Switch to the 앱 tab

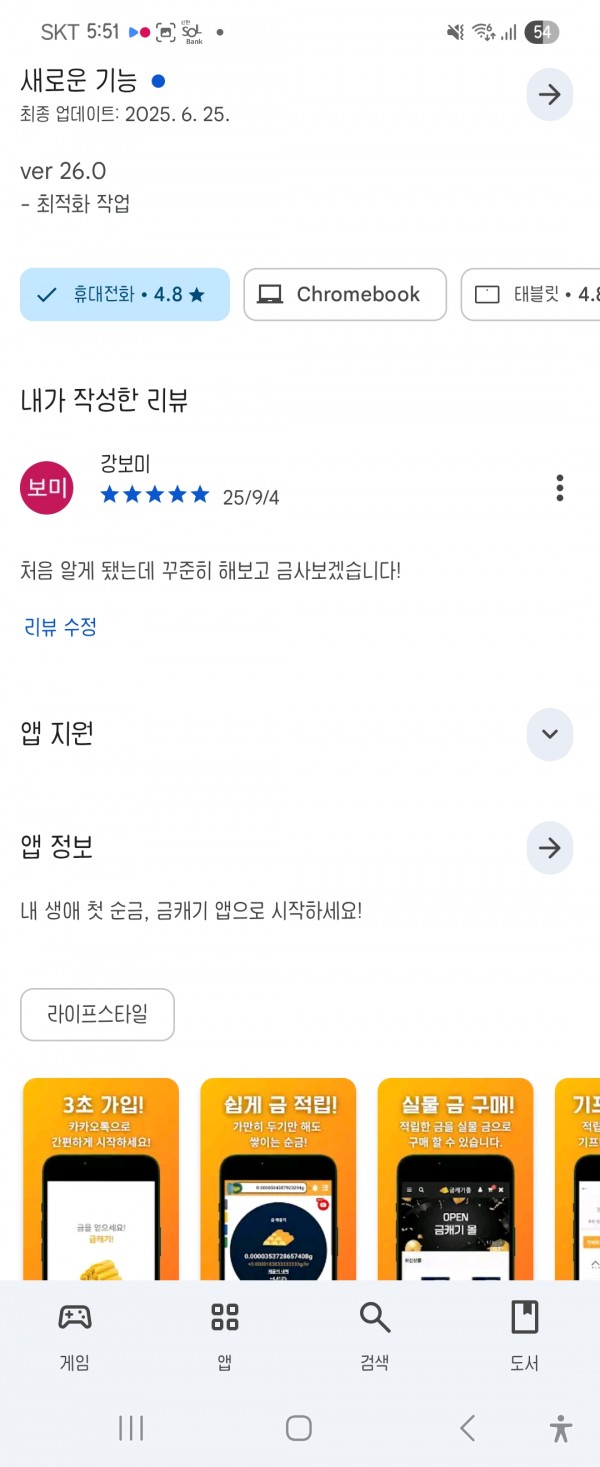[x=225, y=1336]
